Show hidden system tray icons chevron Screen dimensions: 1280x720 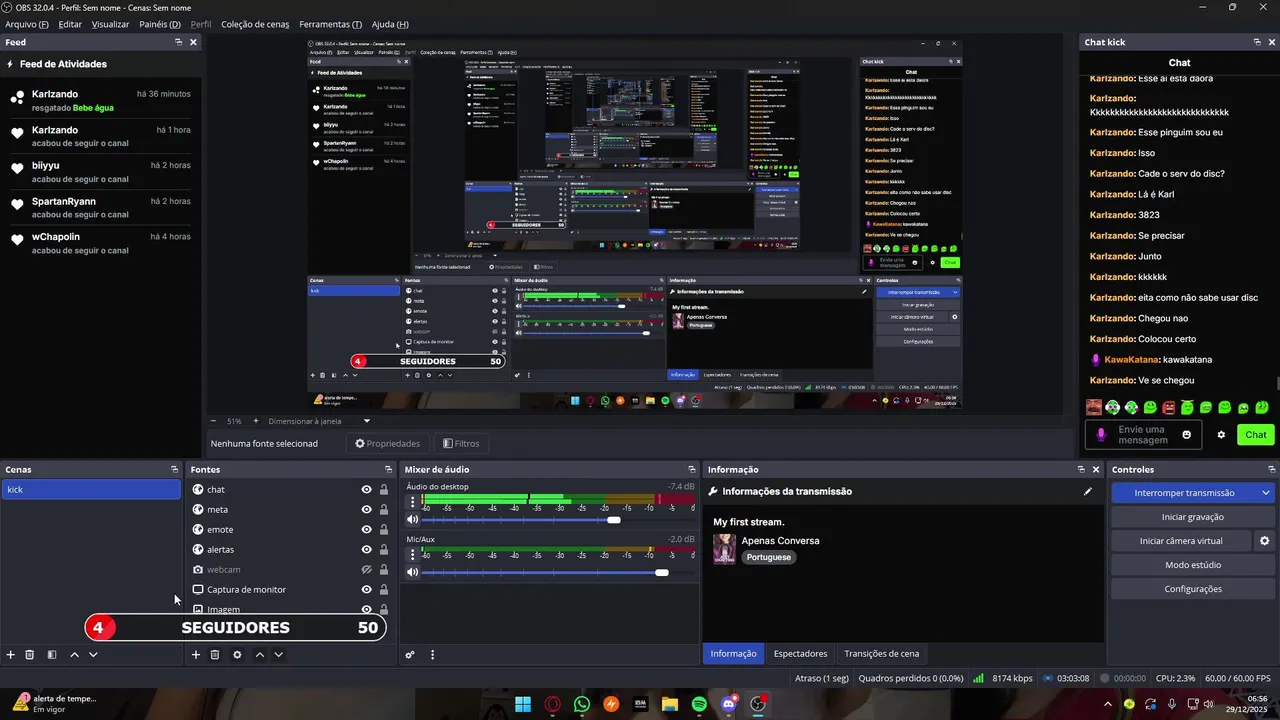point(1107,704)
